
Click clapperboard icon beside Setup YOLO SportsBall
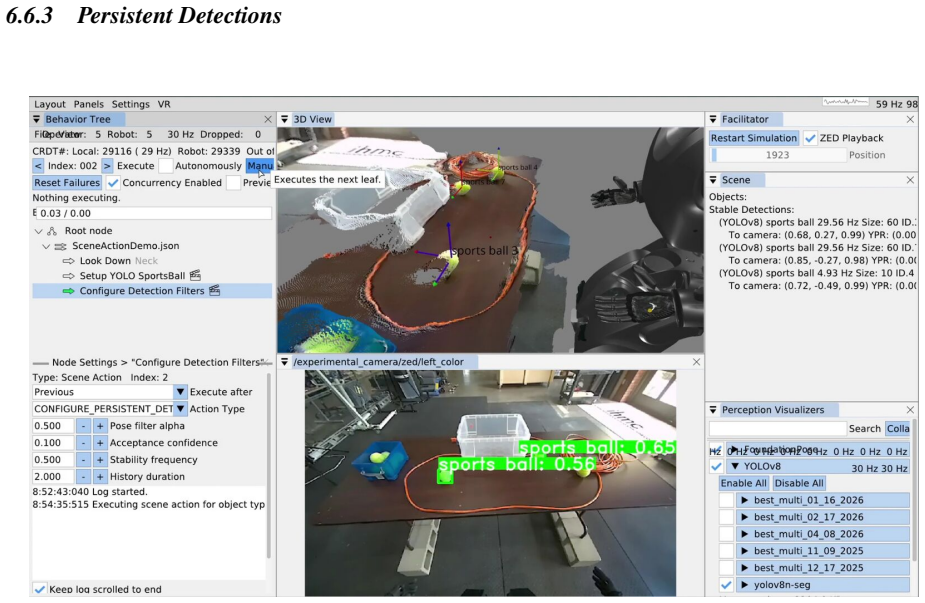click(x=195, y=276)
